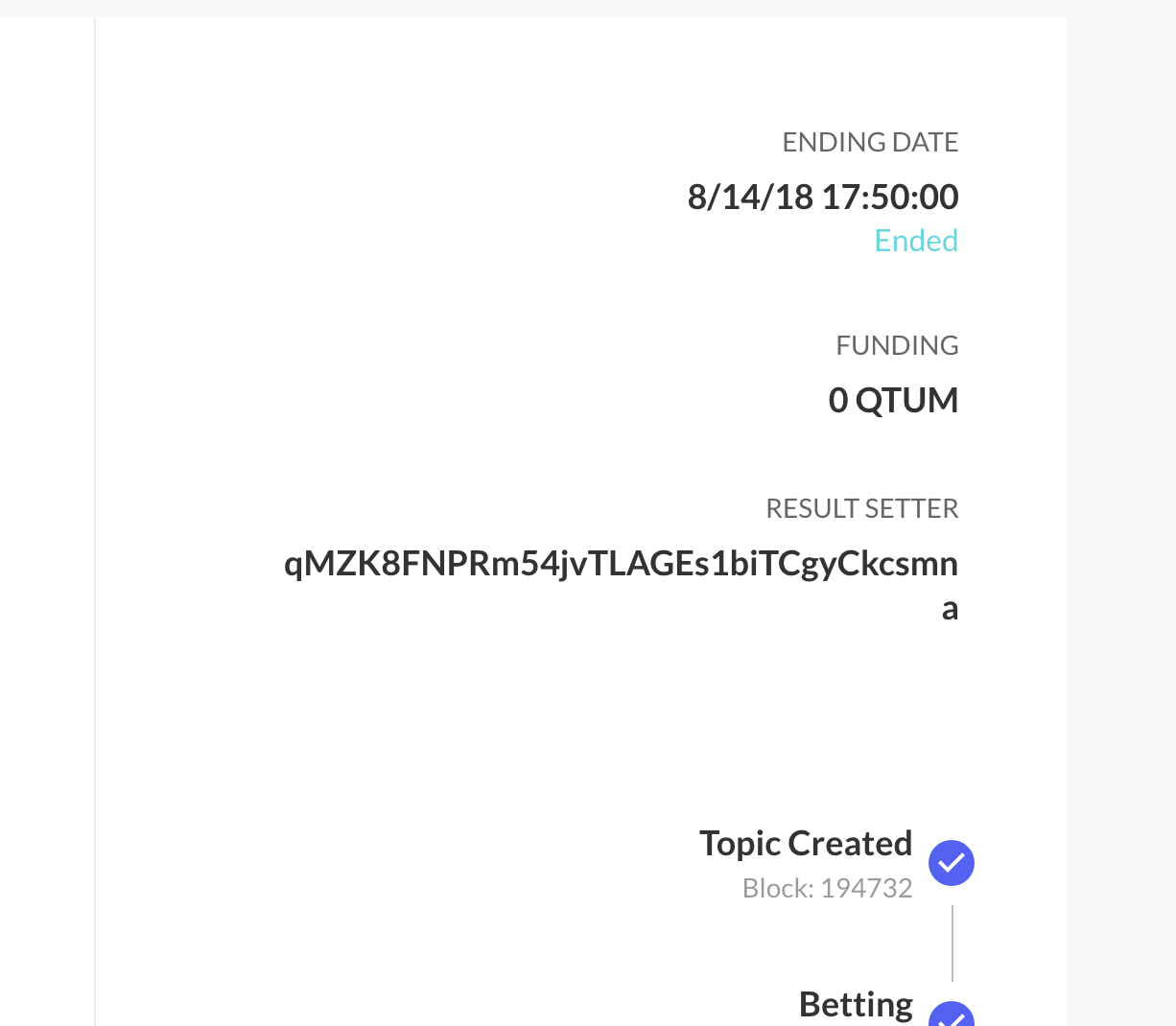Click the timeline connector line between steps
This screenshot has width=1176, height=1026.
pyautogui.click(x=952, y=943)
